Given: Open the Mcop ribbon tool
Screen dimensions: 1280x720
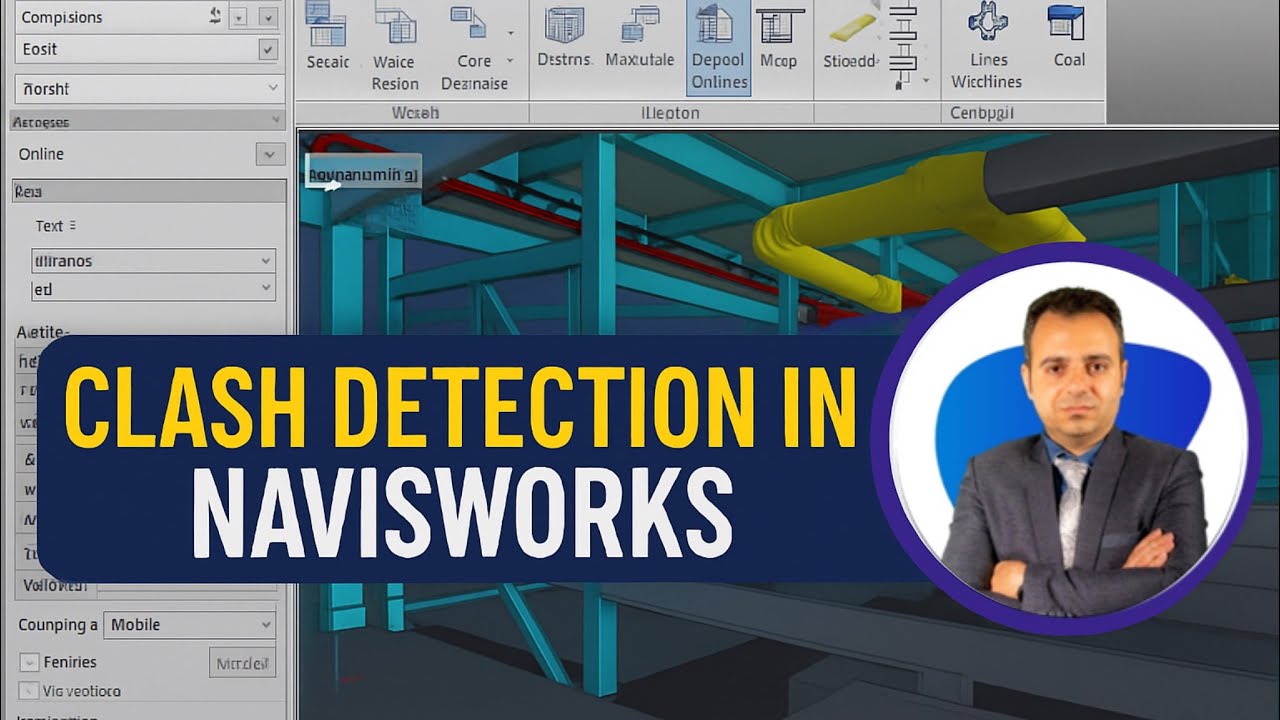Looking at the screenshot, I should tap(779, 38).
